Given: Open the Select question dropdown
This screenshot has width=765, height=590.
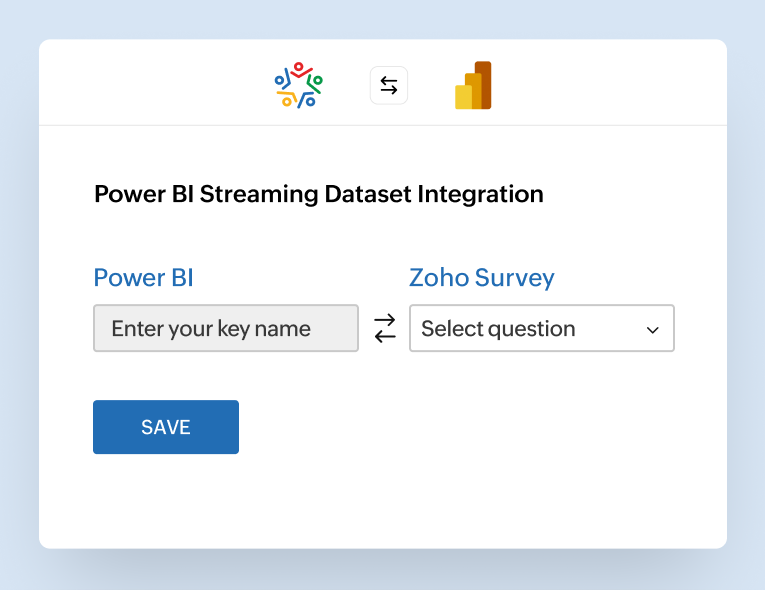Looking at the screenshot, I should (x=542, y=328).
